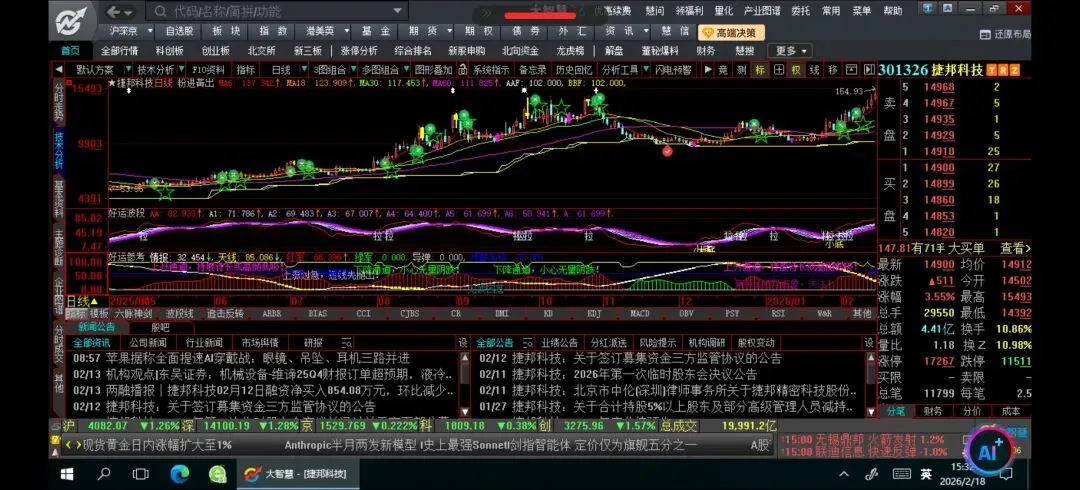Click the lock icon beside 图形叠加
The width and height of the screenshot is (1080, 490).
(462, 70)
